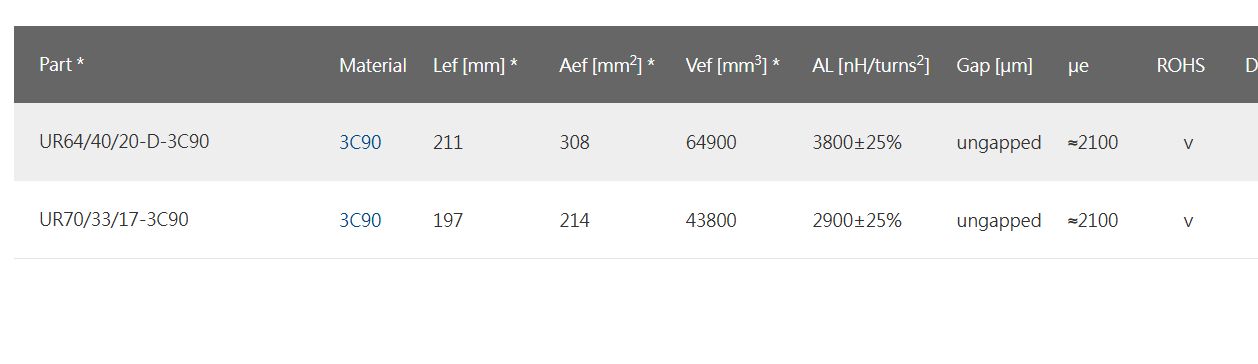
Task: Click the ROHS column header
Action: point(1180,65)
